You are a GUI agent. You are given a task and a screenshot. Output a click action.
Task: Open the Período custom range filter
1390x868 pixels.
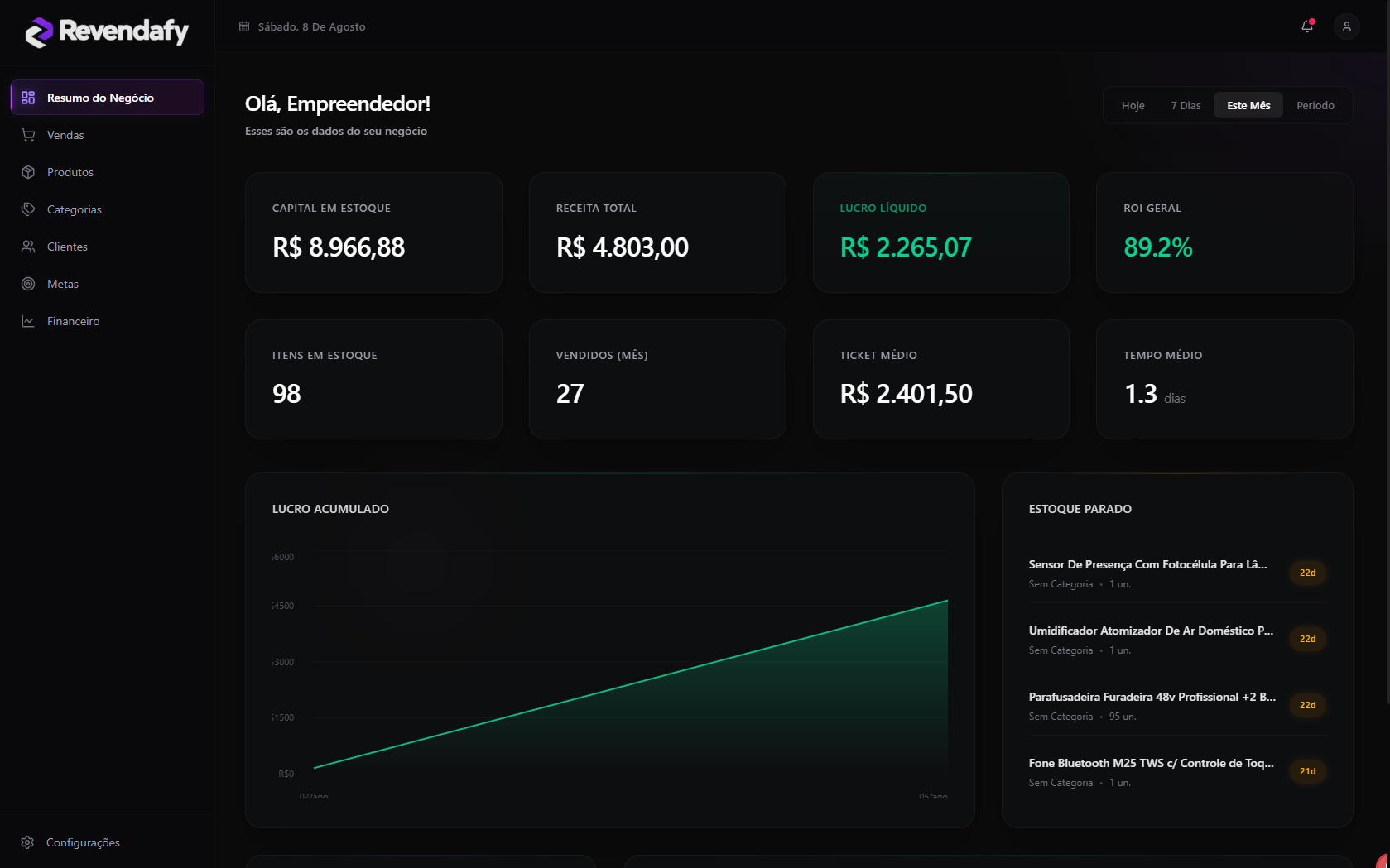pos(1315,105)
